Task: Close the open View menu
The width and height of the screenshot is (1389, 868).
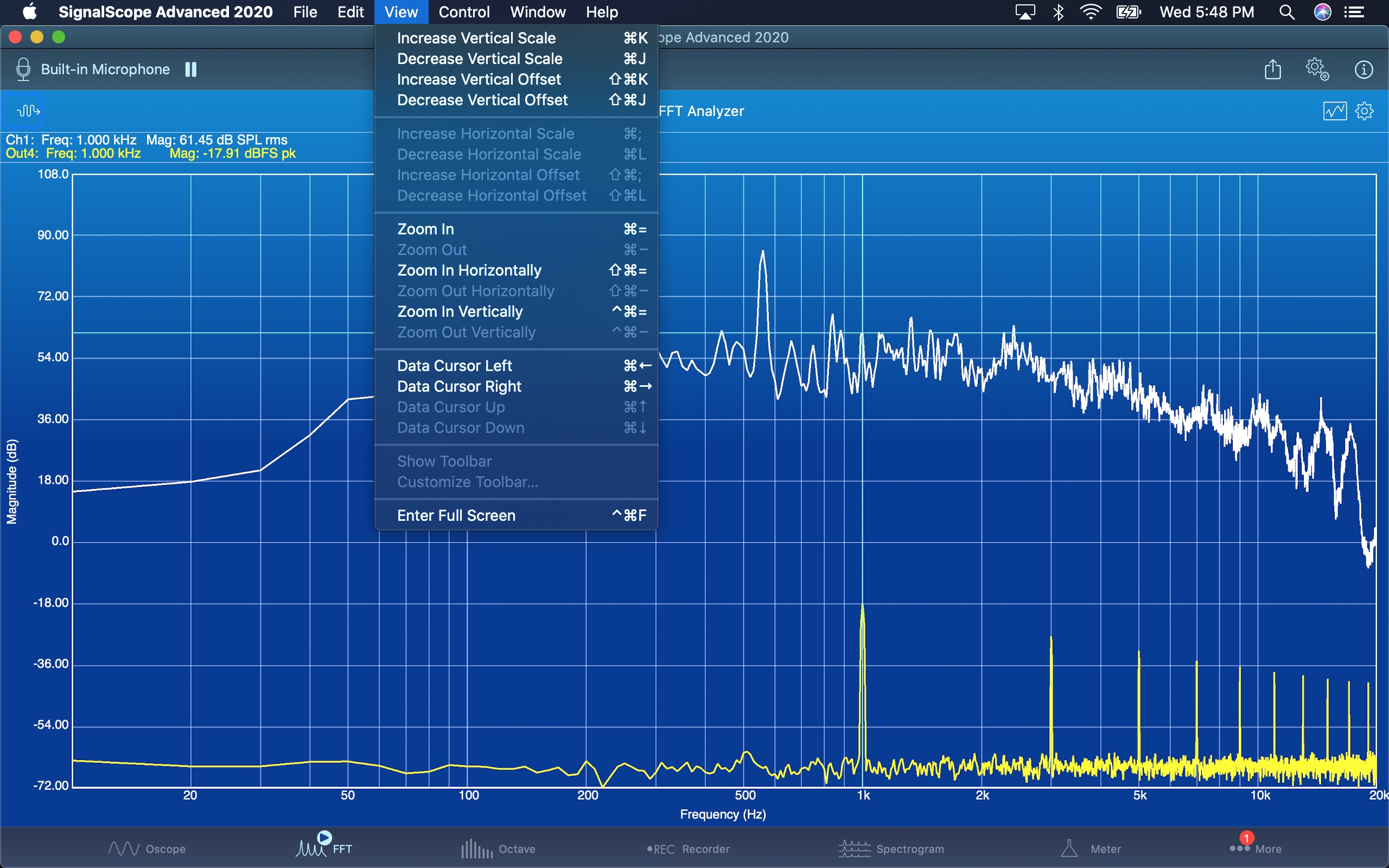Action: (401, 12)
